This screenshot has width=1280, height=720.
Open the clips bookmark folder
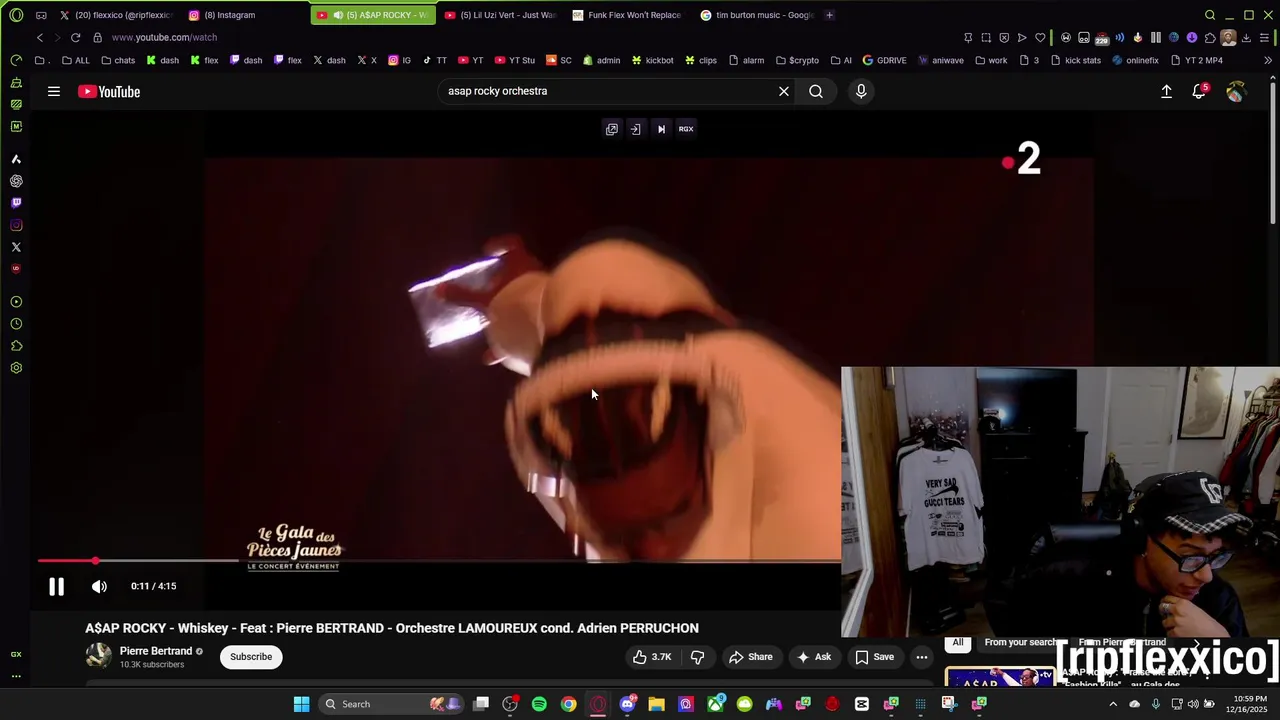point(700,60)
